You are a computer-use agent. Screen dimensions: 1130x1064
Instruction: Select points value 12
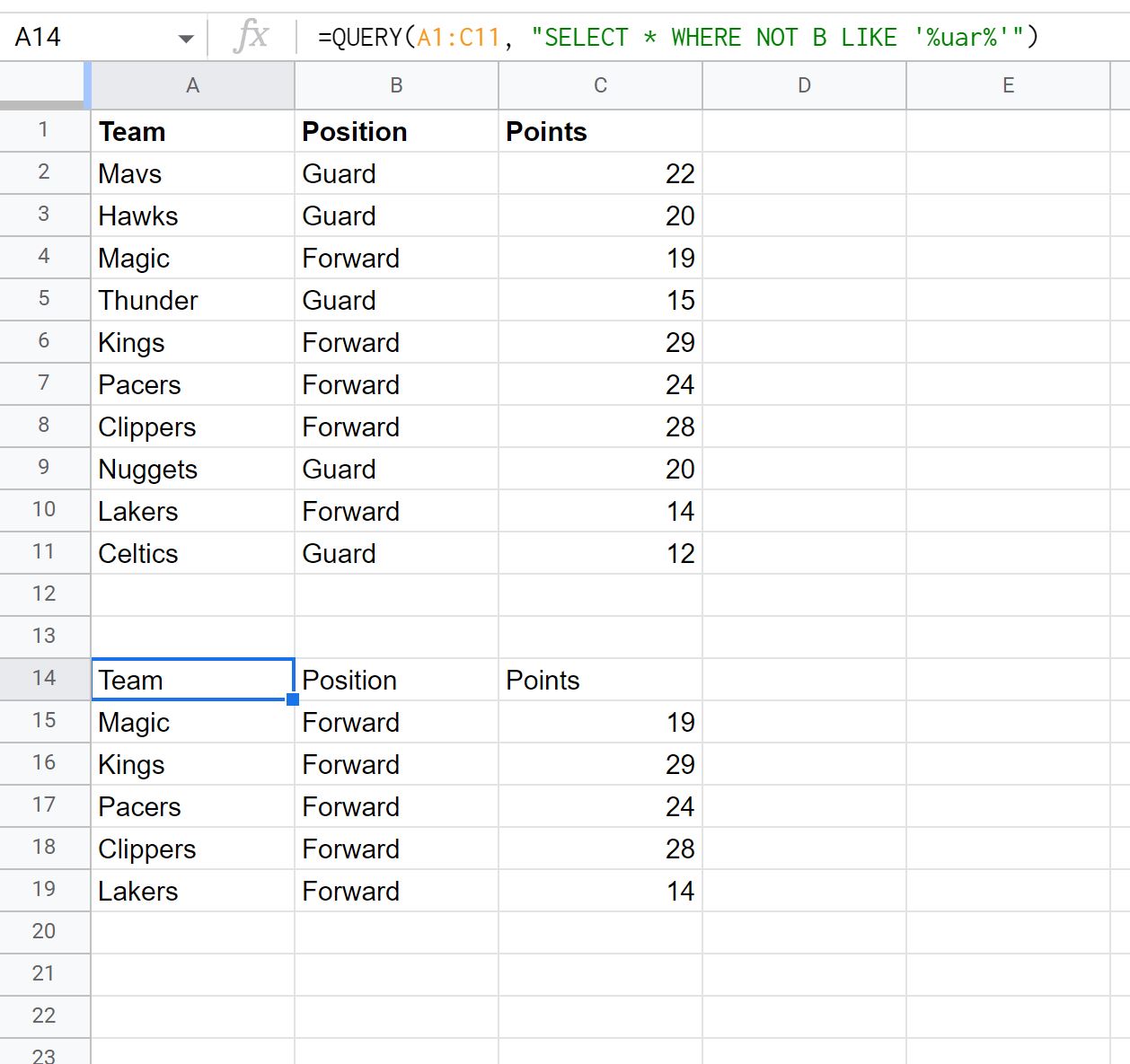click(600, 553)
